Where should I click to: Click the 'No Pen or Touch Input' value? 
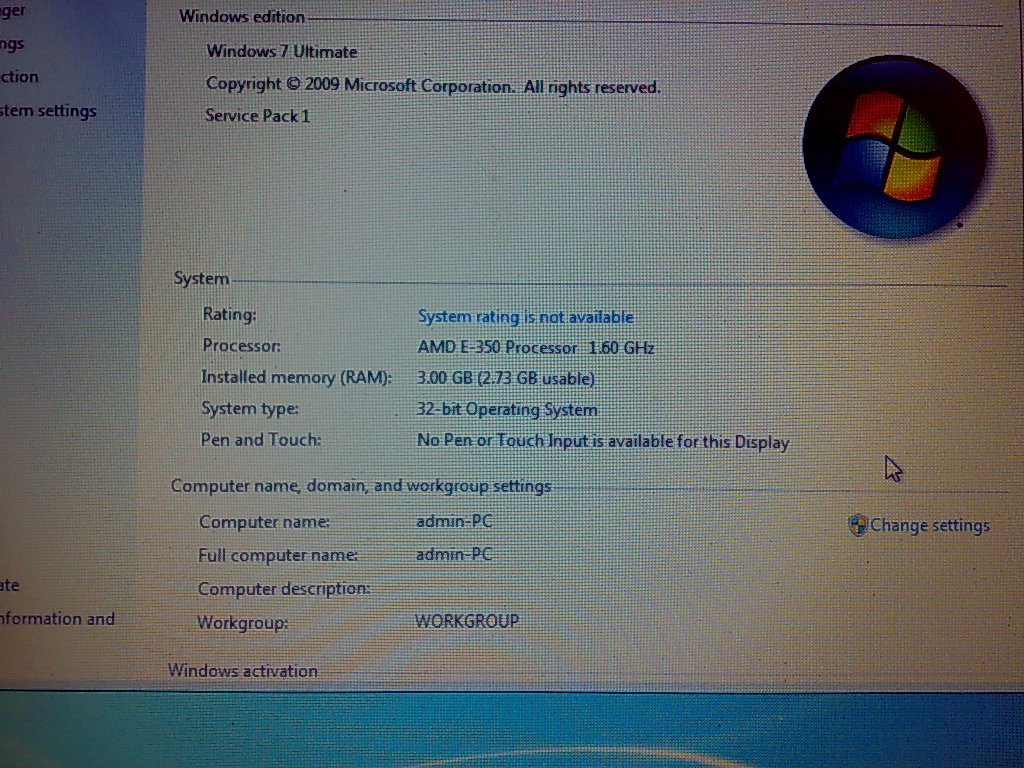tap(603, 441)
